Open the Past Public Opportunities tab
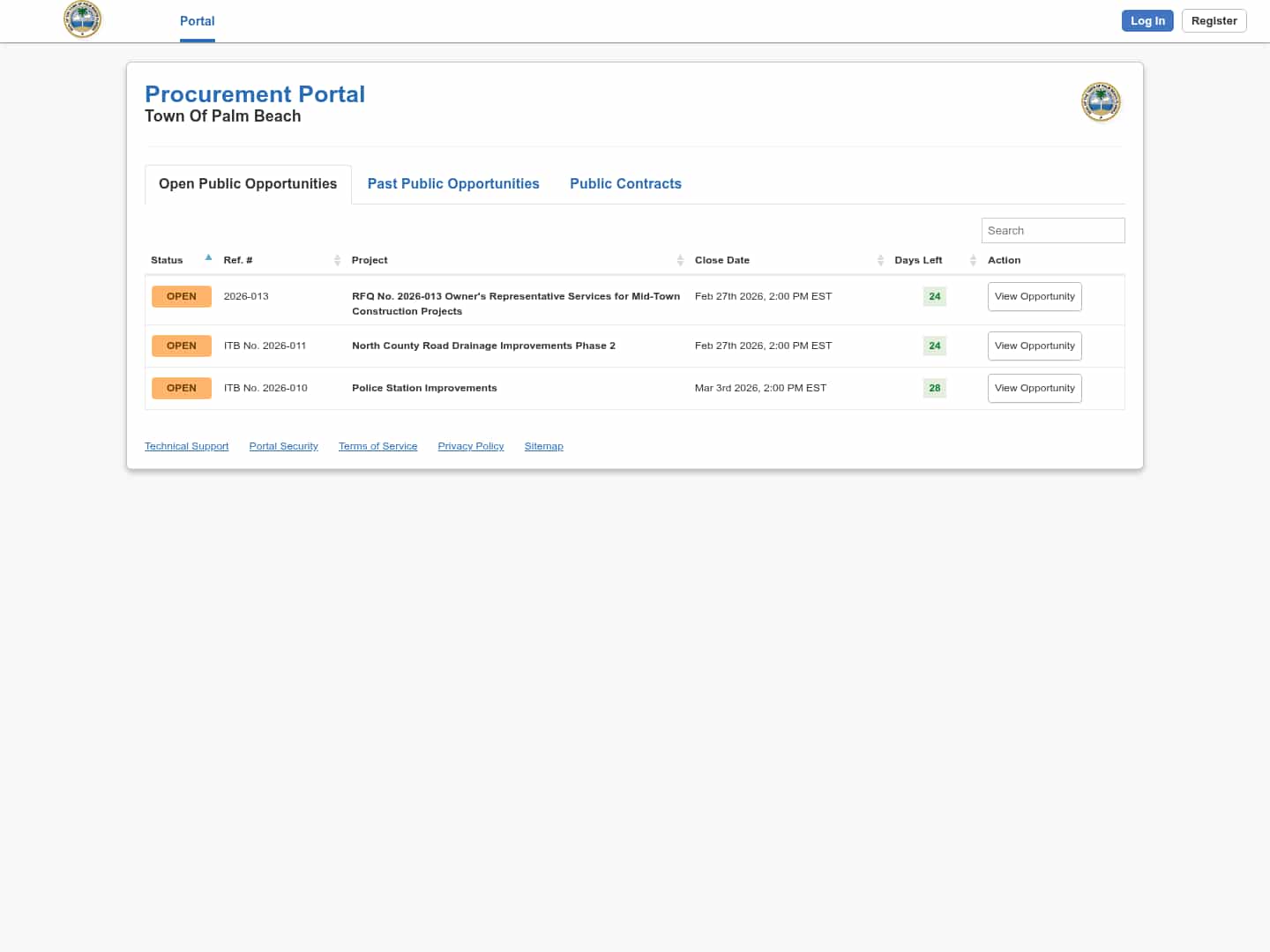 point(453,183)
